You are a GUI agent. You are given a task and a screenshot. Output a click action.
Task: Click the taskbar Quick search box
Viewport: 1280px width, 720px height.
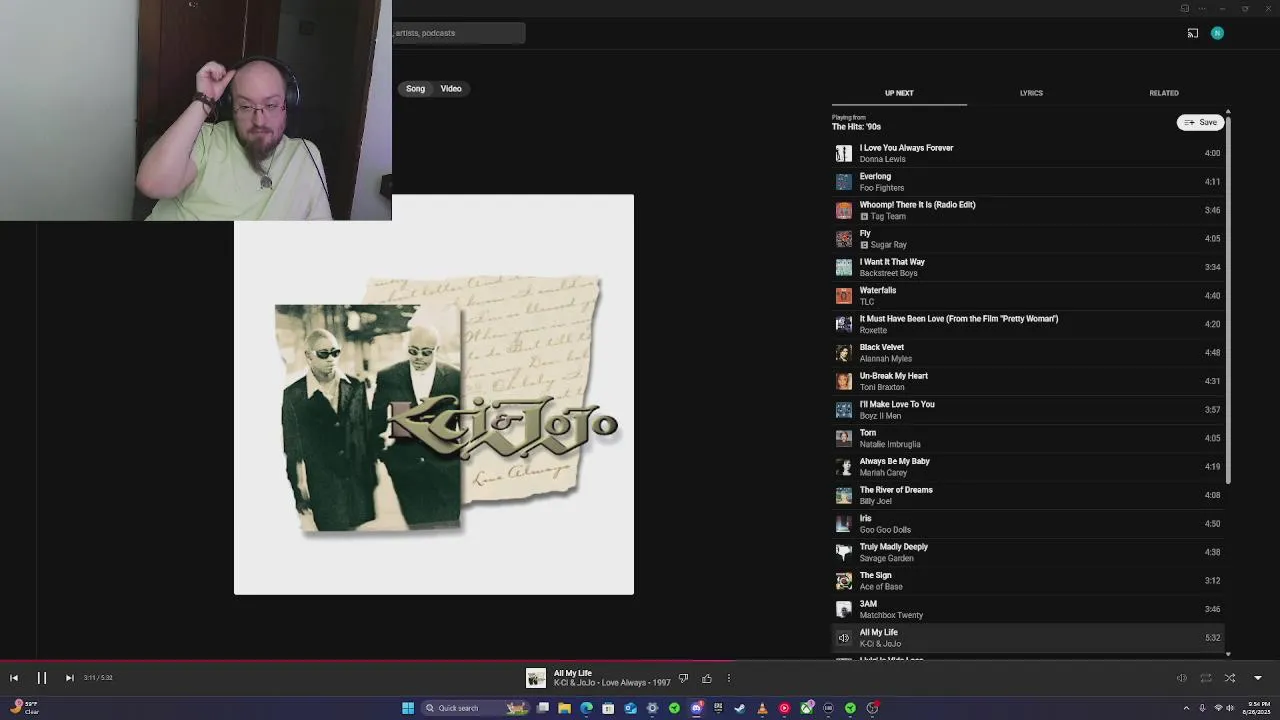tap(475, 708)
